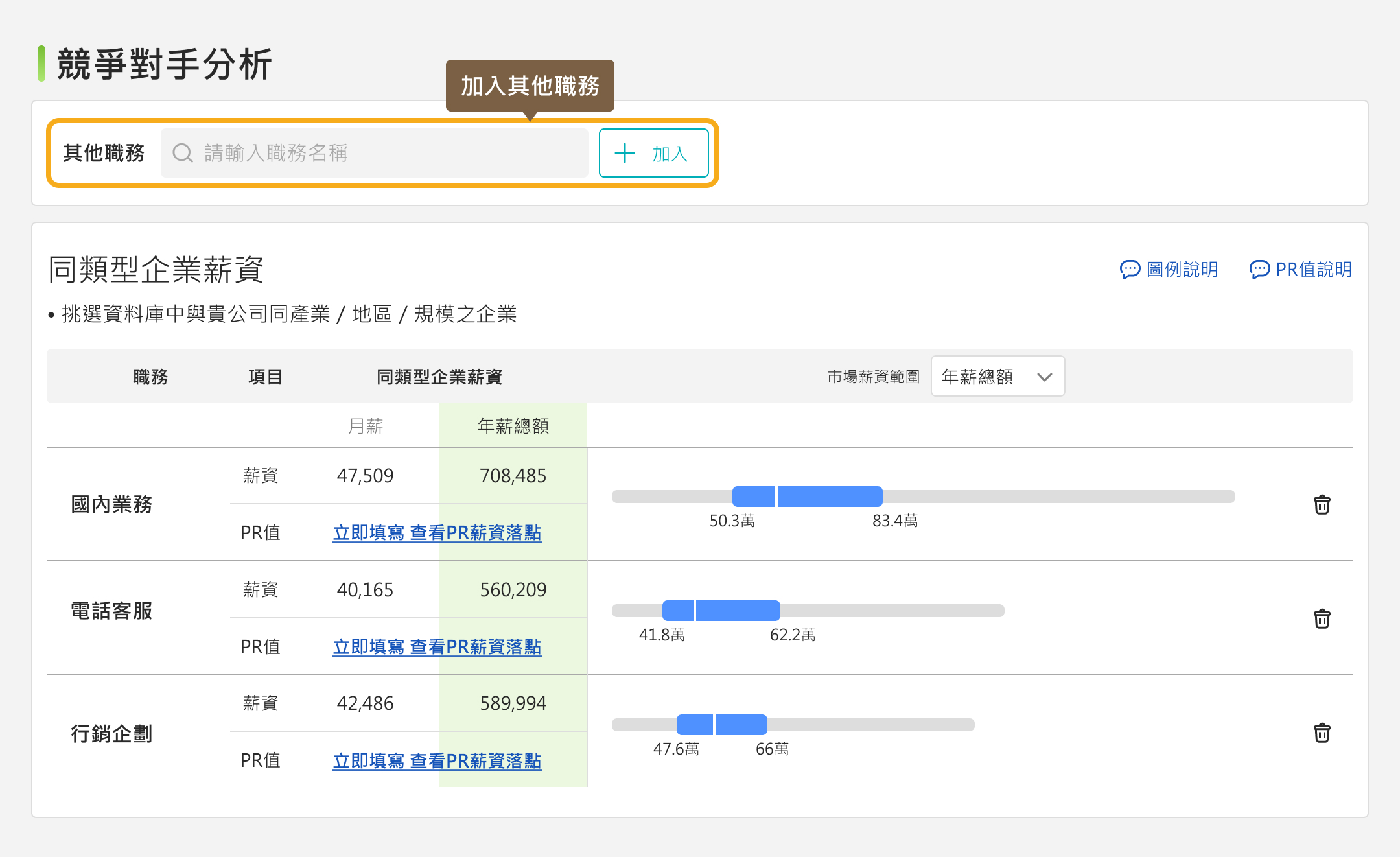The height and width of the screenshot is (857, 1400).
Task: Open the 年薪總額 salary range dropdown
Action: 997,376
